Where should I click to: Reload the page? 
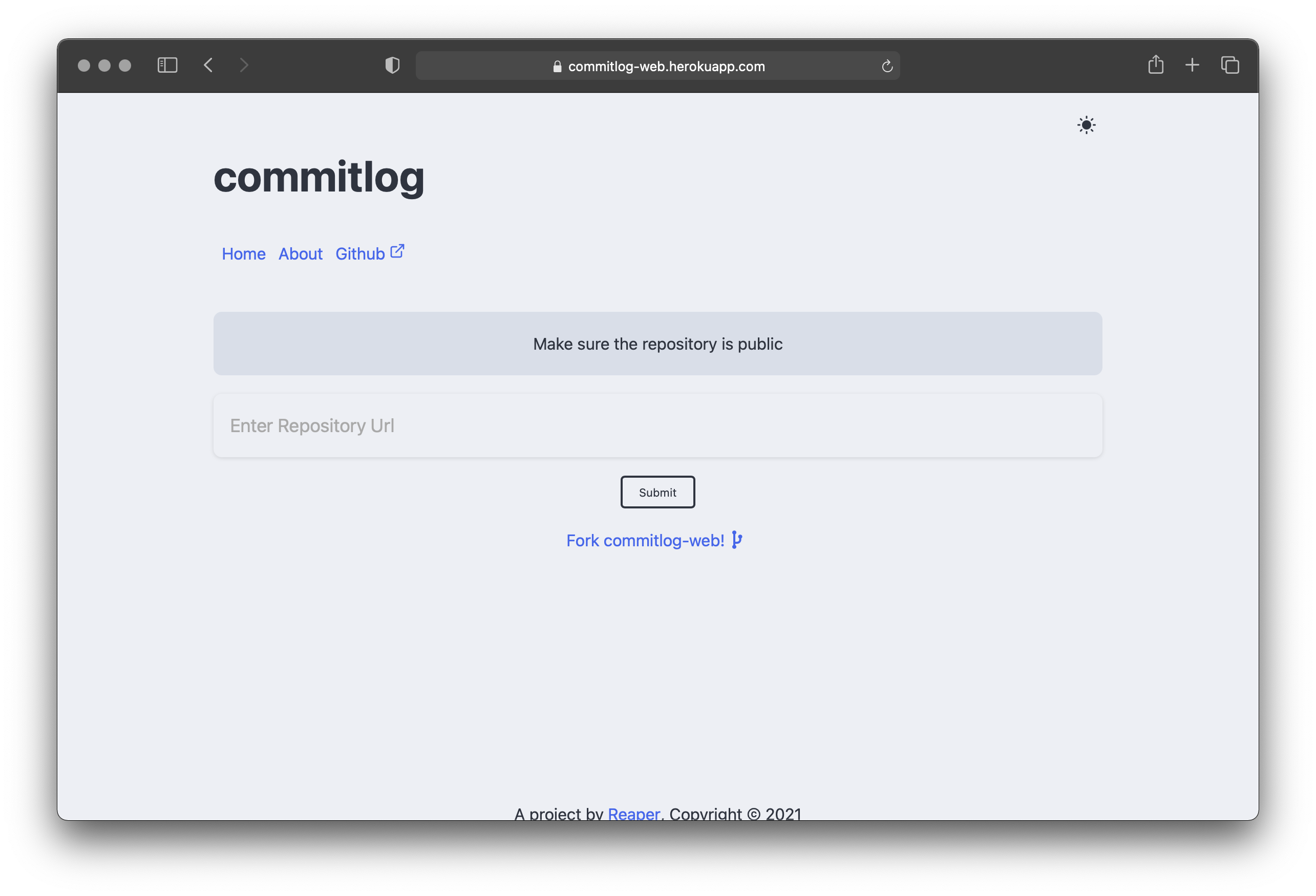coord(887,66)
